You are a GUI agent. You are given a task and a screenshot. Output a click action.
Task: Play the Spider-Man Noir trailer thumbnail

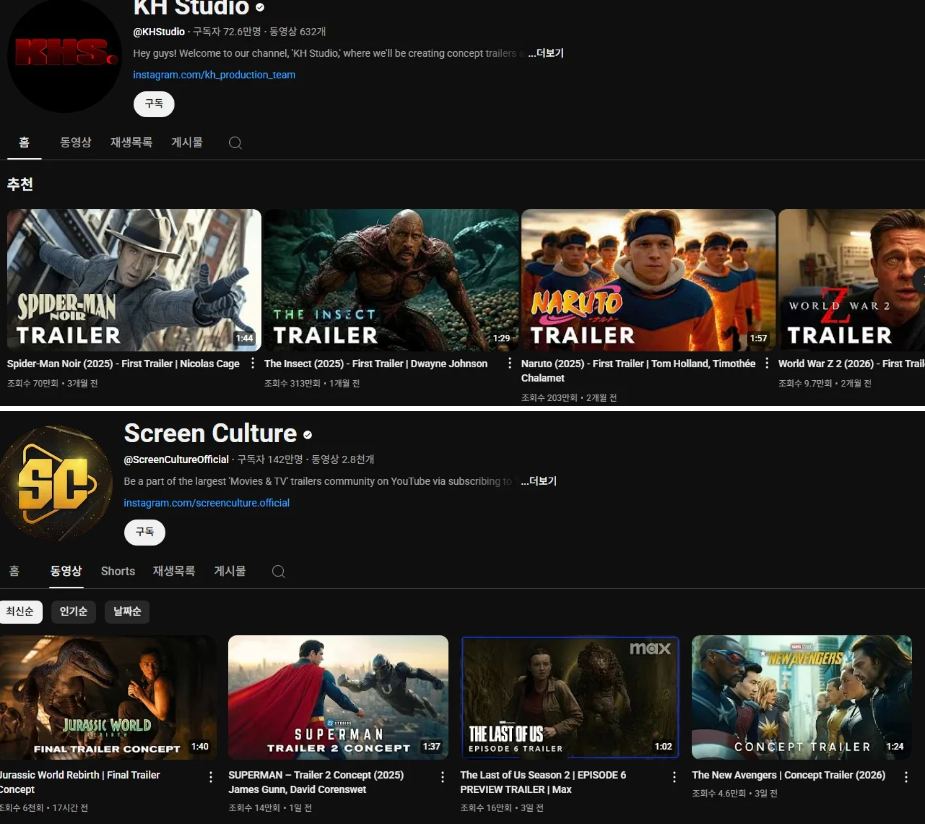(x=134, y=280)
